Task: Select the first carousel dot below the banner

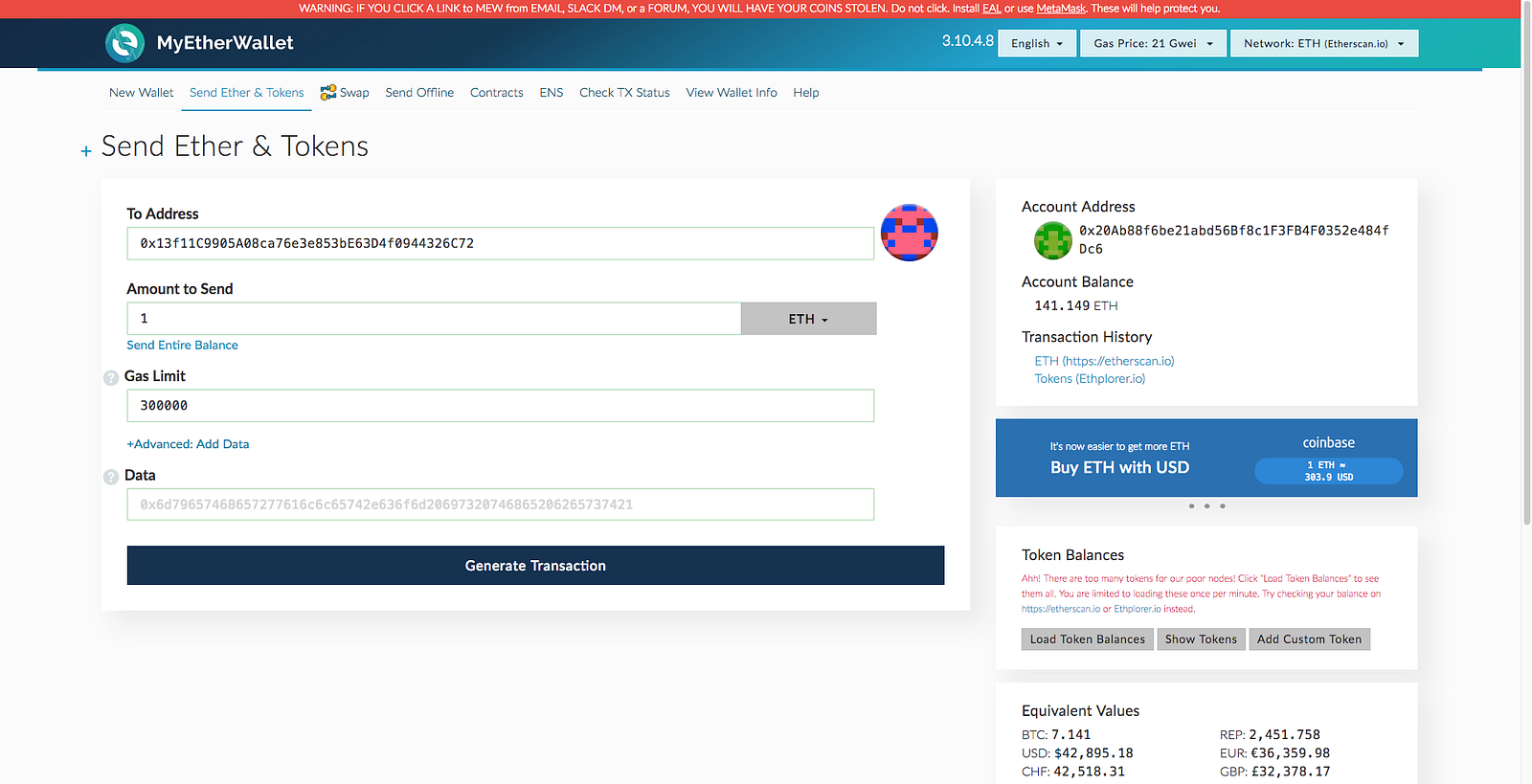Action: click(x=1191, y=506)
